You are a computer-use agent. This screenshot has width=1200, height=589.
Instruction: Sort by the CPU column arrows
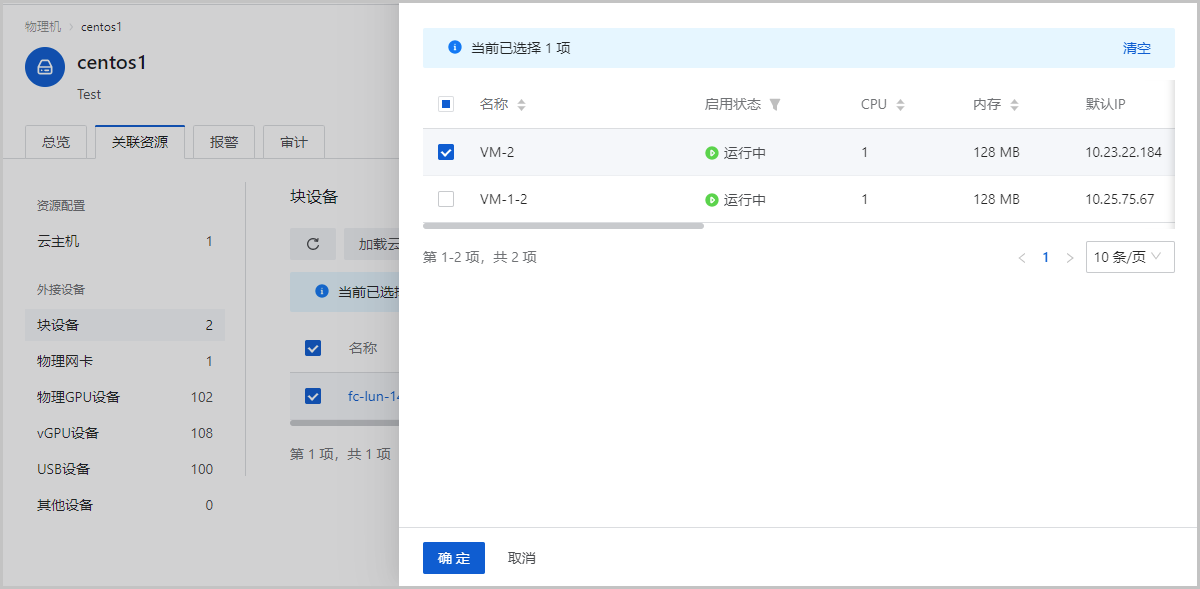(900, 105)
